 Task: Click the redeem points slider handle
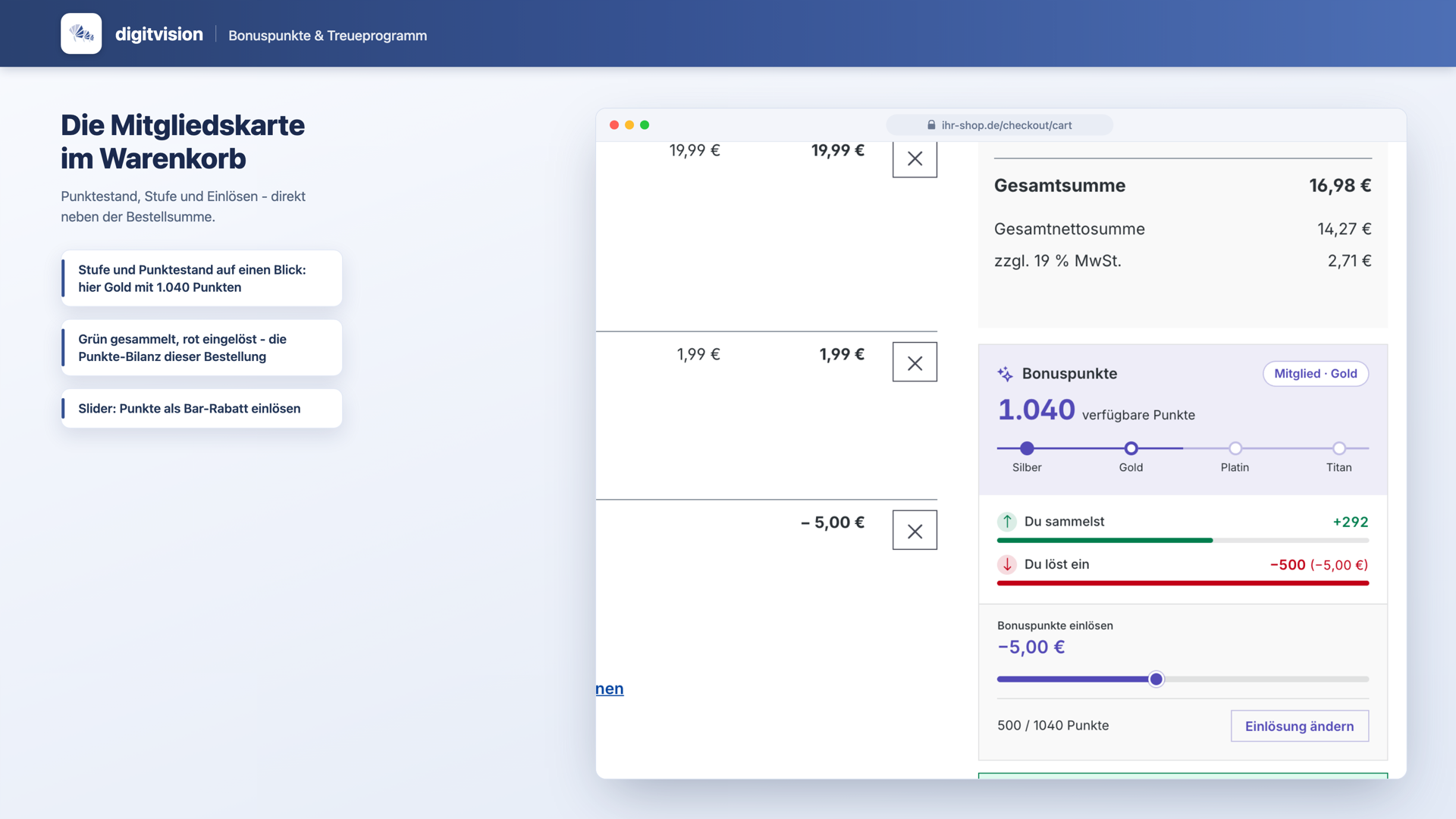[1156, 679]
